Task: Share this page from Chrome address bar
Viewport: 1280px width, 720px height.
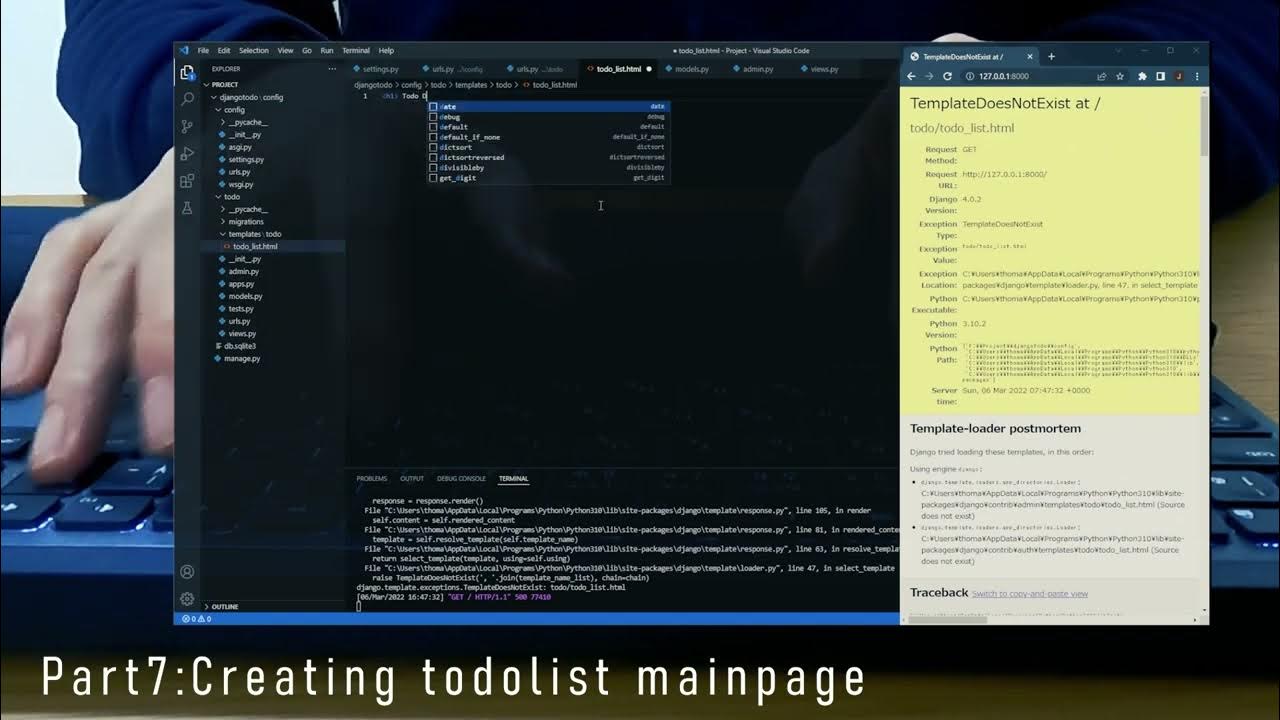Action: coord(1101,76)
